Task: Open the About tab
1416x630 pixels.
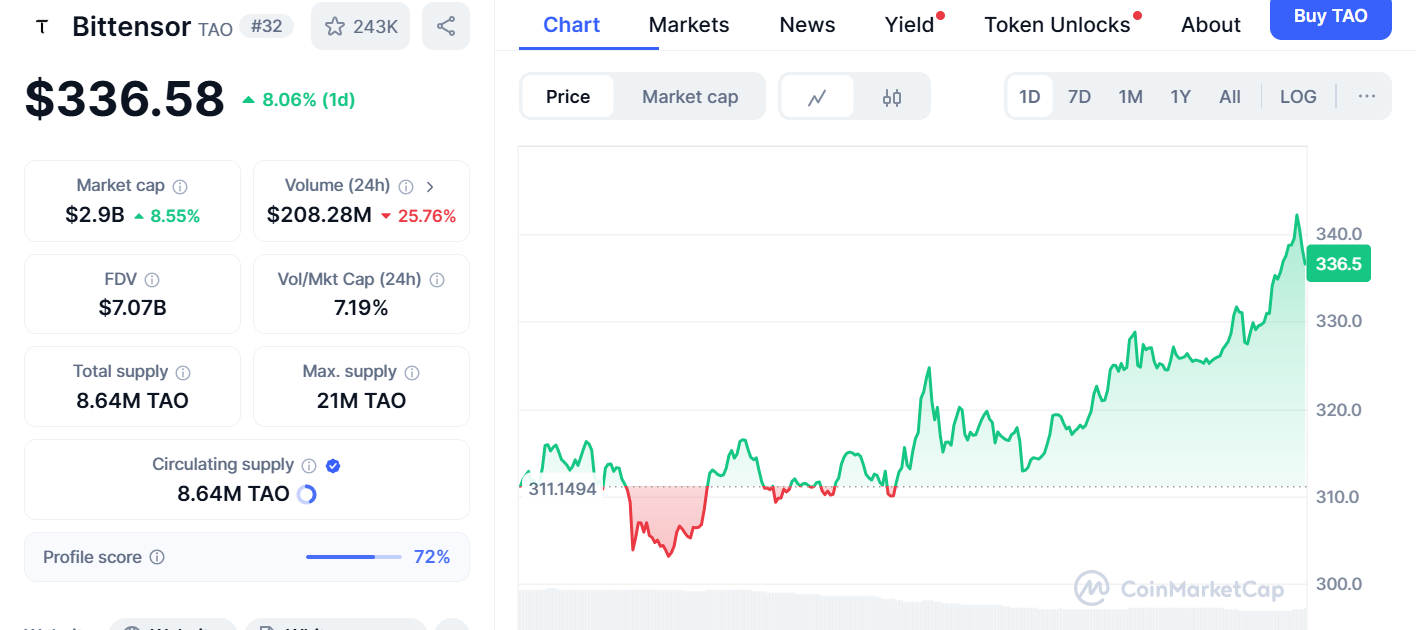Action: pos(1211,25)
